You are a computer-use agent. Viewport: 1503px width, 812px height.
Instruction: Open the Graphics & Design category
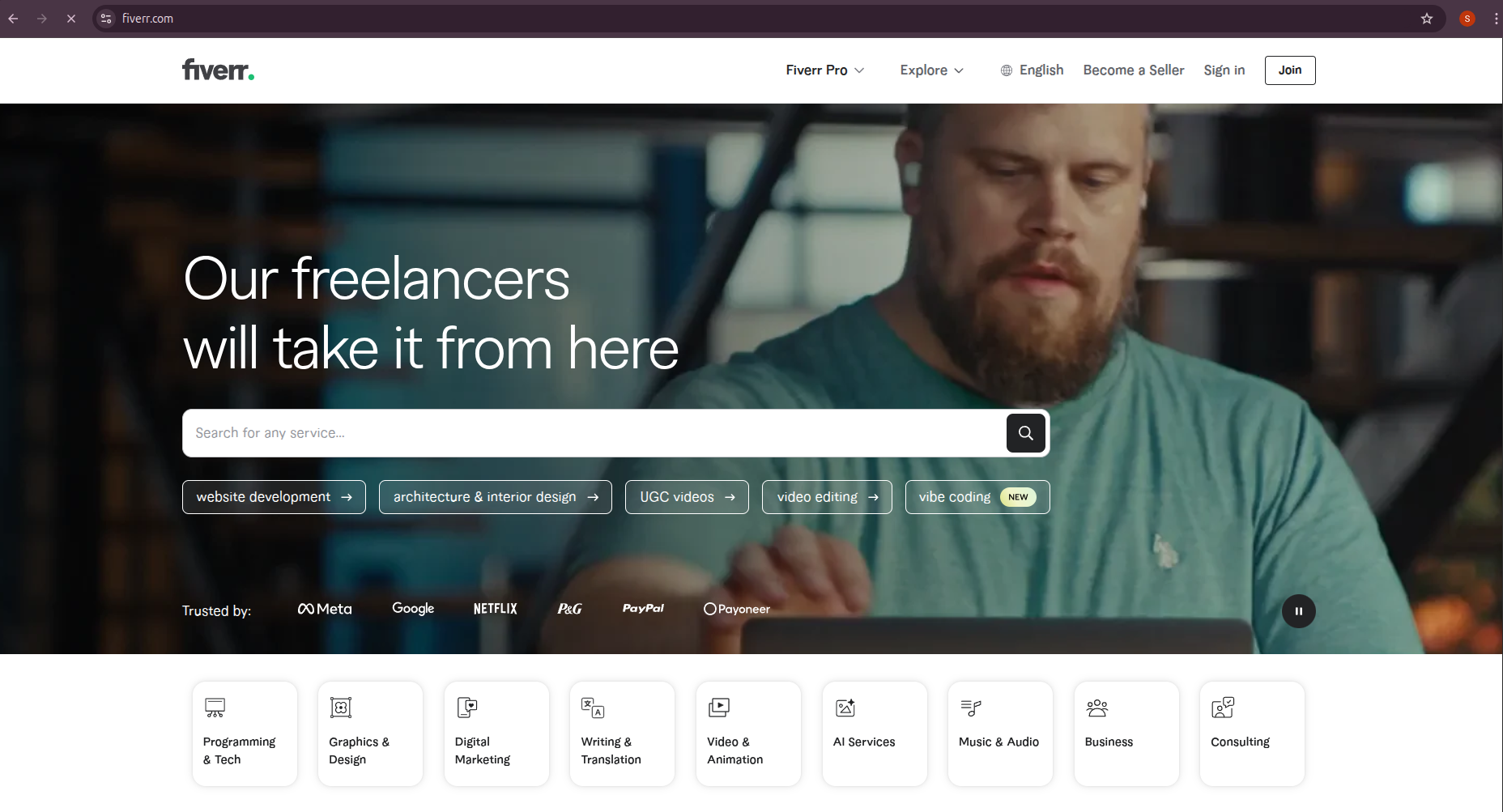pos(370,733)
